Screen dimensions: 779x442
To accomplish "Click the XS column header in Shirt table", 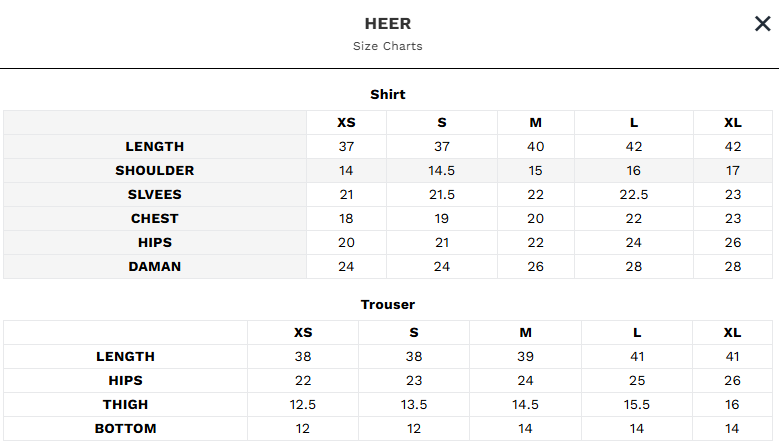I will (x=346, y=123).
